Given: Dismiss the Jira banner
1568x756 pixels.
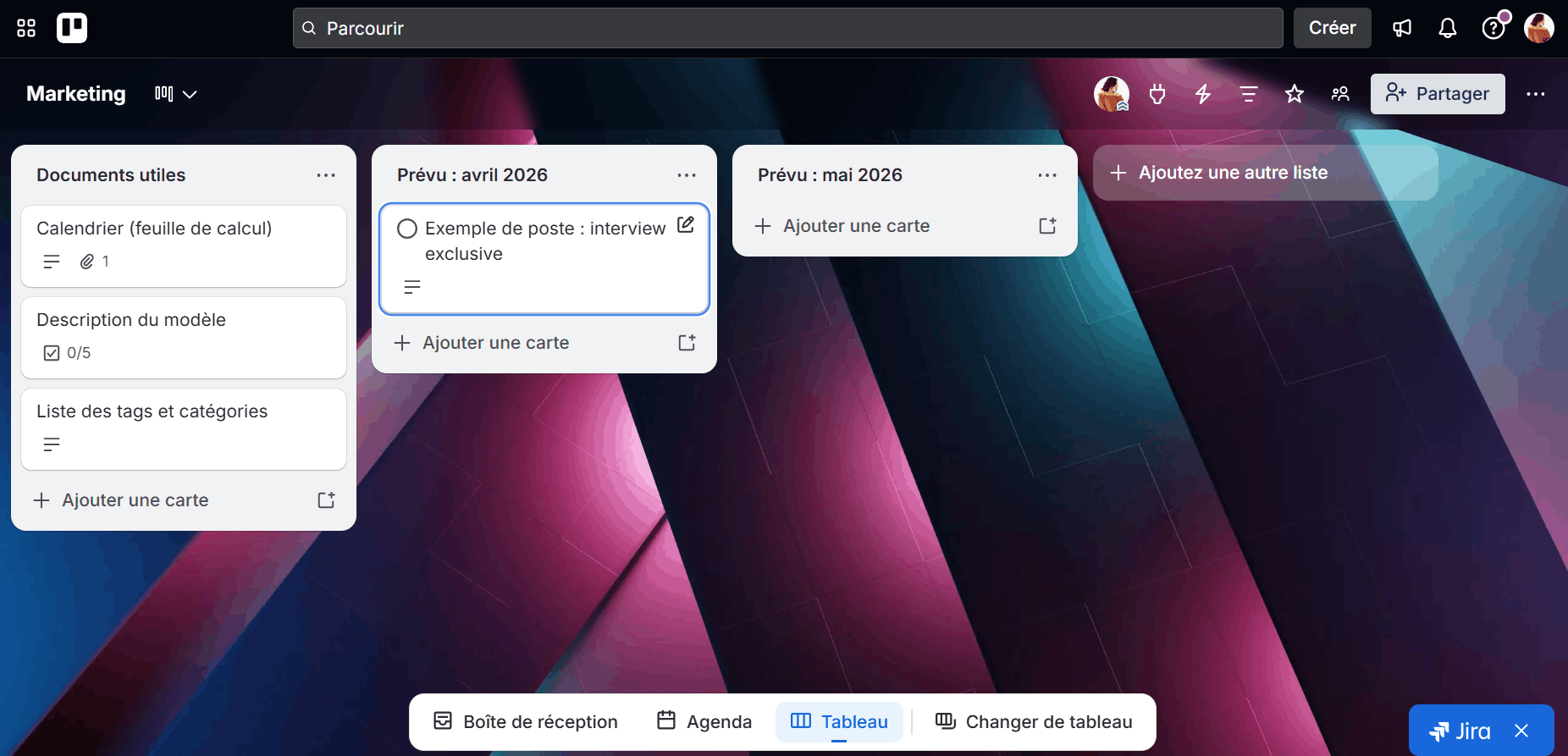Looking at the screenshot, I should 1521,731.
